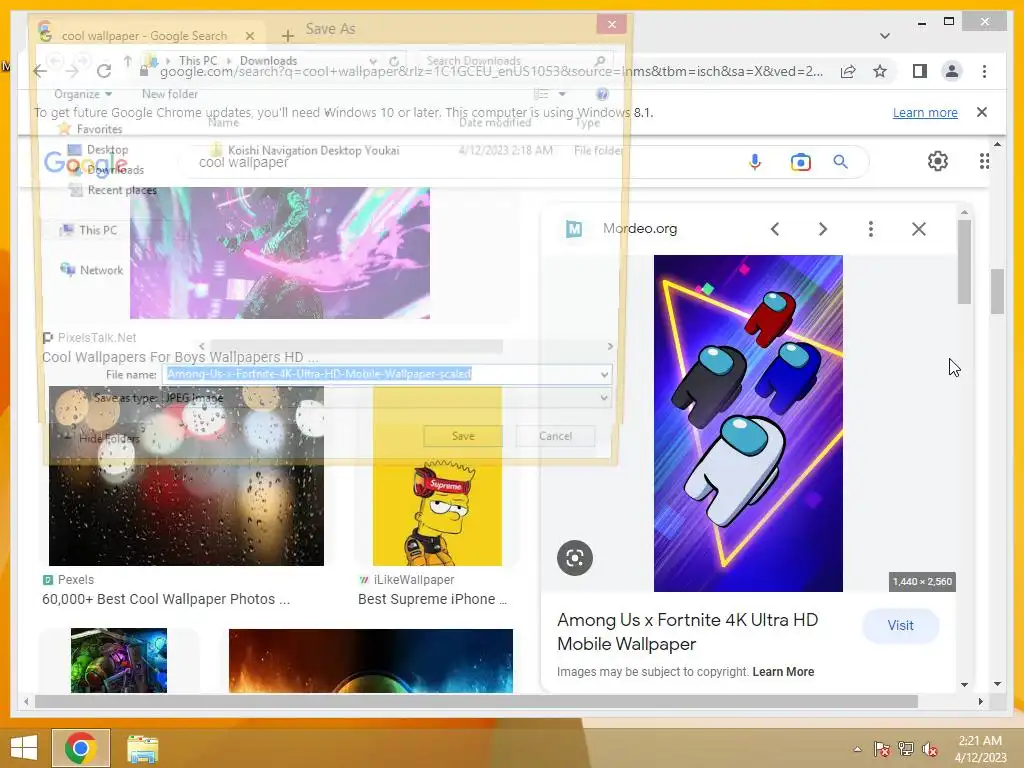1024x768 pixels.
Task: Start voice search with the microphone icon
Action: (x=755, y=161)
